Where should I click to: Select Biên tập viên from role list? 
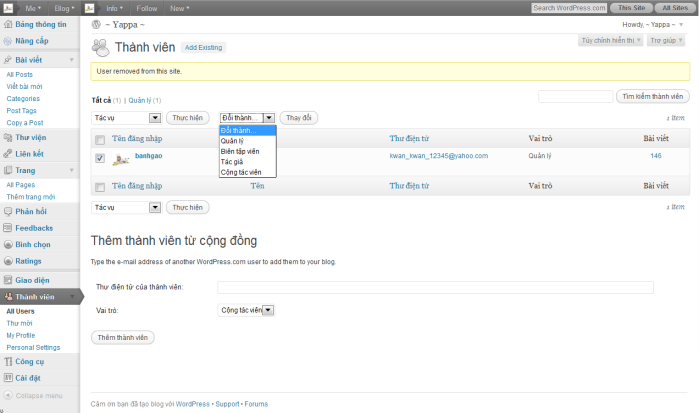pyautogui.click(x=240, y=151)
